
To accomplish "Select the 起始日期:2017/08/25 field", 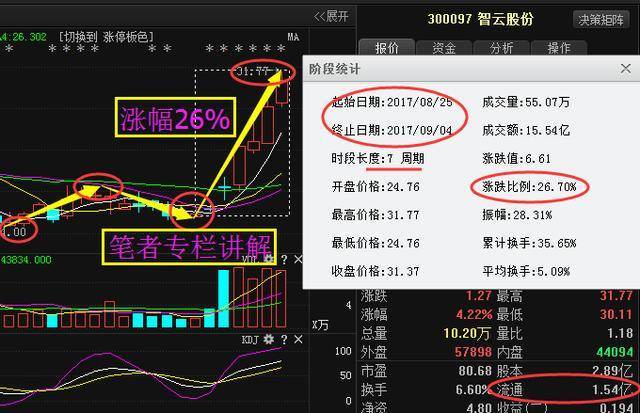I will click(392, 102).
